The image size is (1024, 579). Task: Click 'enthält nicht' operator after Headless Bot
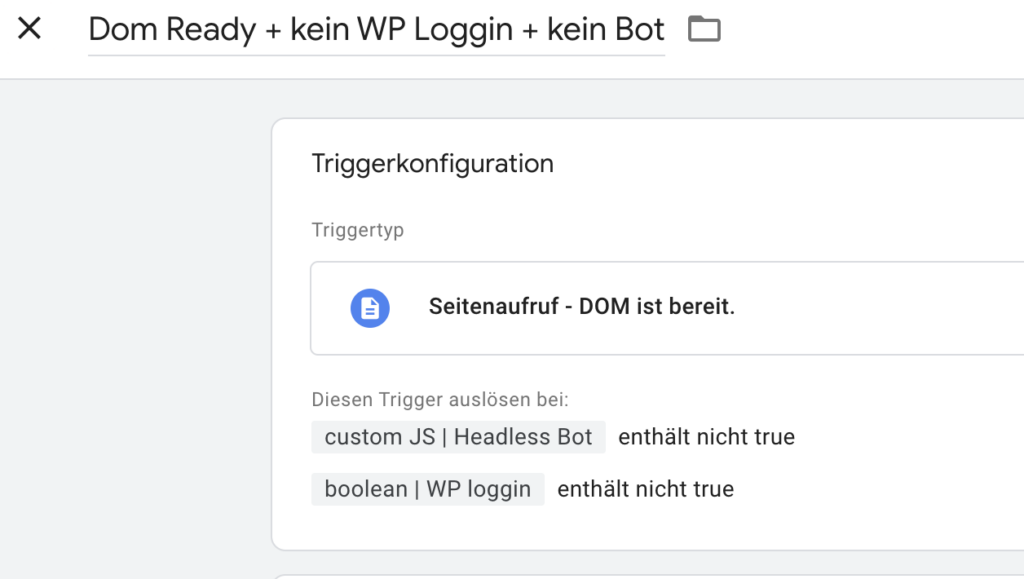683,437
